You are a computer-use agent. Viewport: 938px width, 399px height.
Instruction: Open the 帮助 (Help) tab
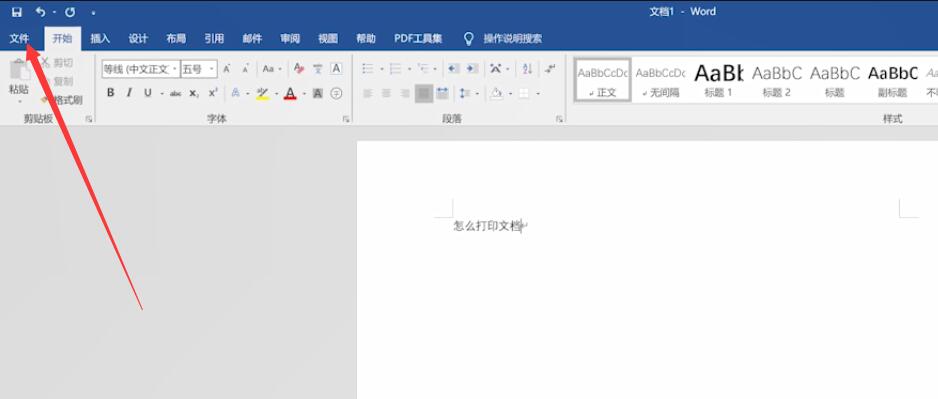[366, 39]
